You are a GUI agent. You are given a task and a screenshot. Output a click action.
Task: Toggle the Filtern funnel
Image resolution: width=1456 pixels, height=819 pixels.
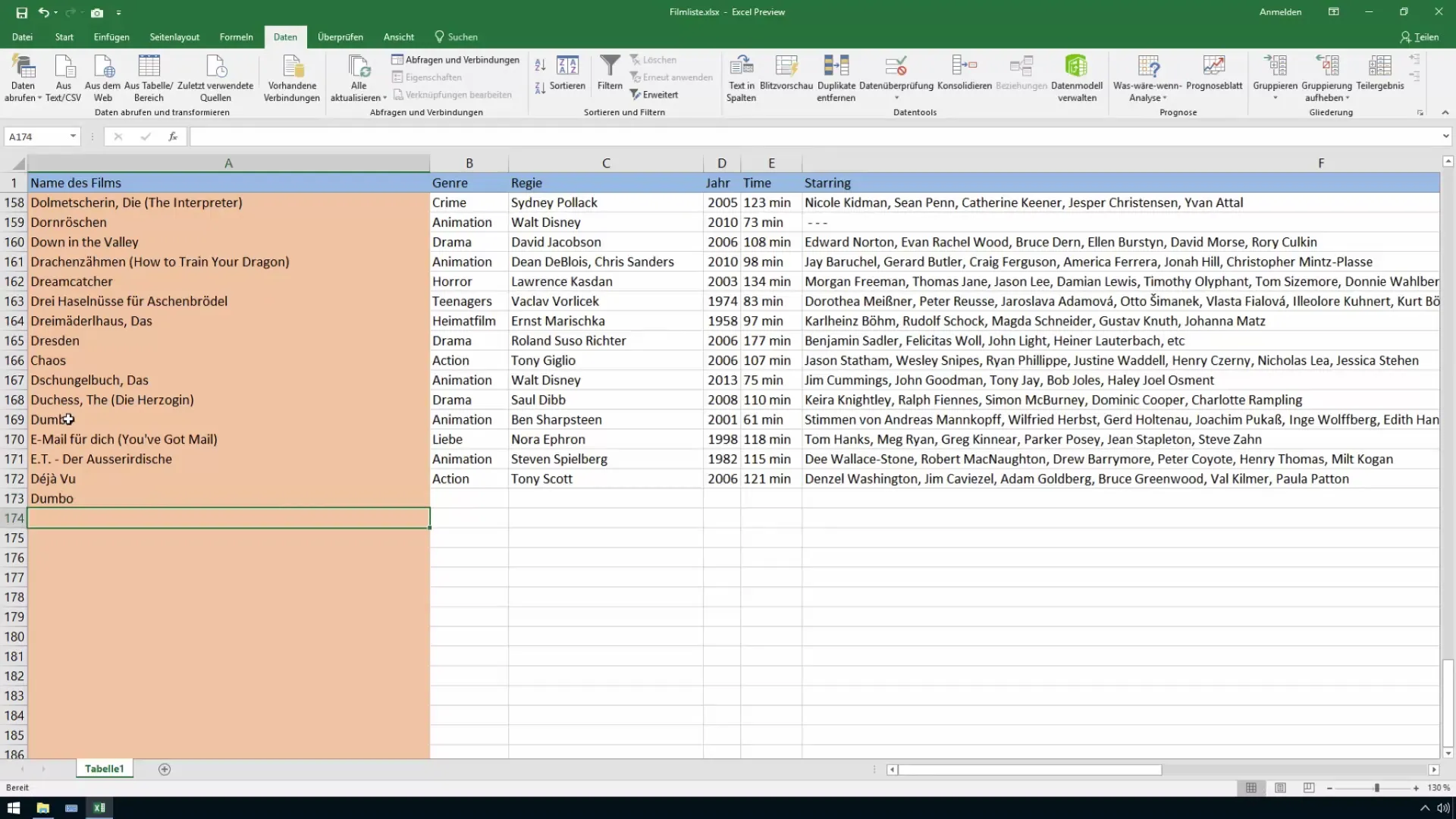pyautogui.click(x=610, y=74)
